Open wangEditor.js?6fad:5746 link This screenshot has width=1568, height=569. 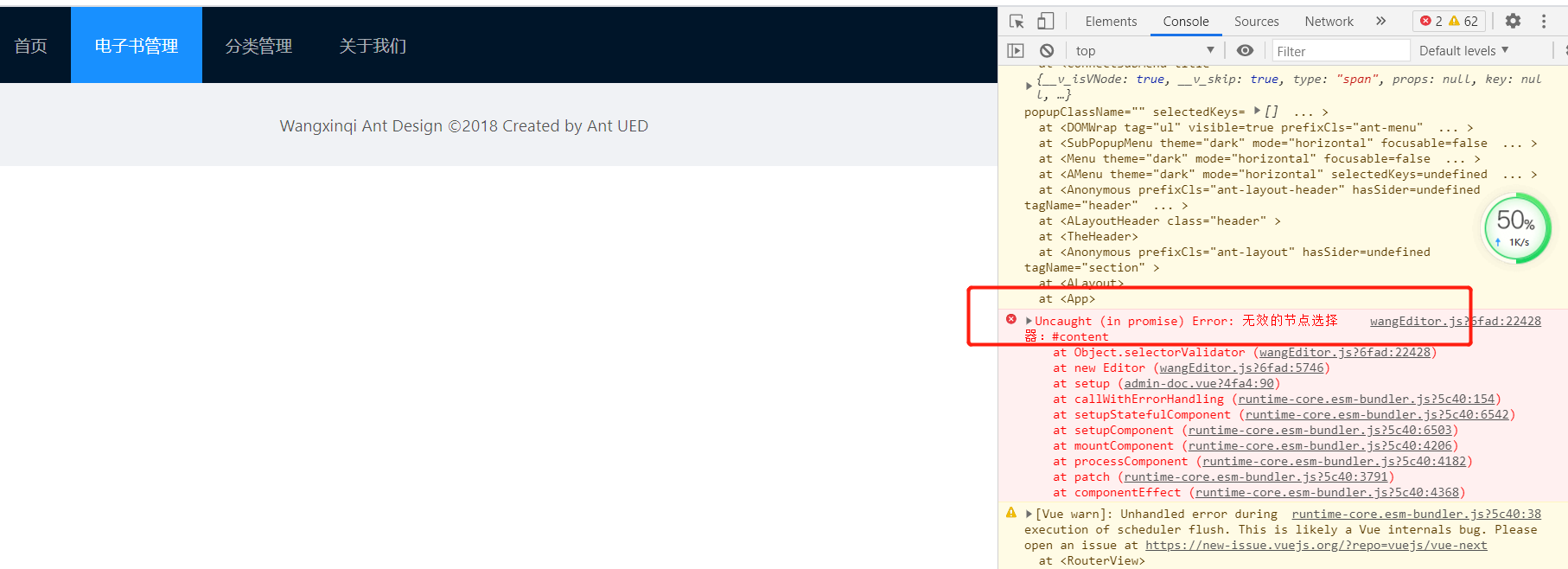1241,368
